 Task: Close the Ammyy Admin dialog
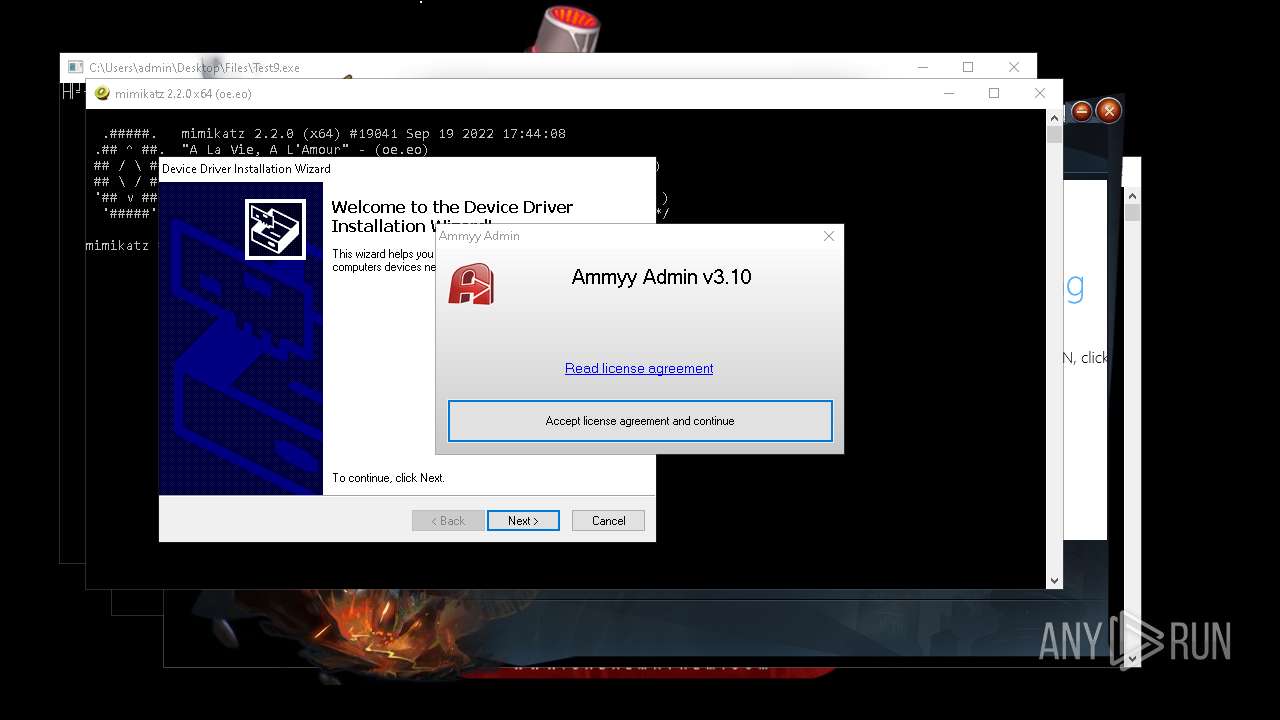(x=828, y=236)
